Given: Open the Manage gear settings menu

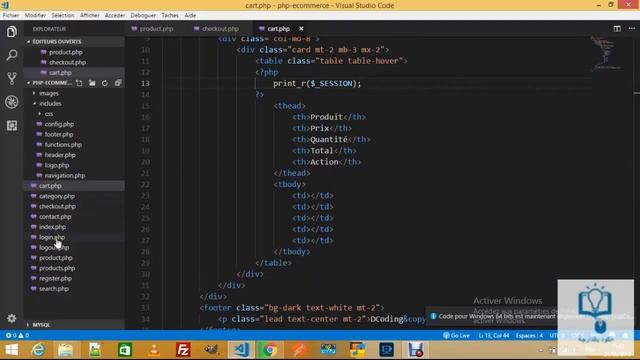Looking at the screenshot, I should point(11,318).
